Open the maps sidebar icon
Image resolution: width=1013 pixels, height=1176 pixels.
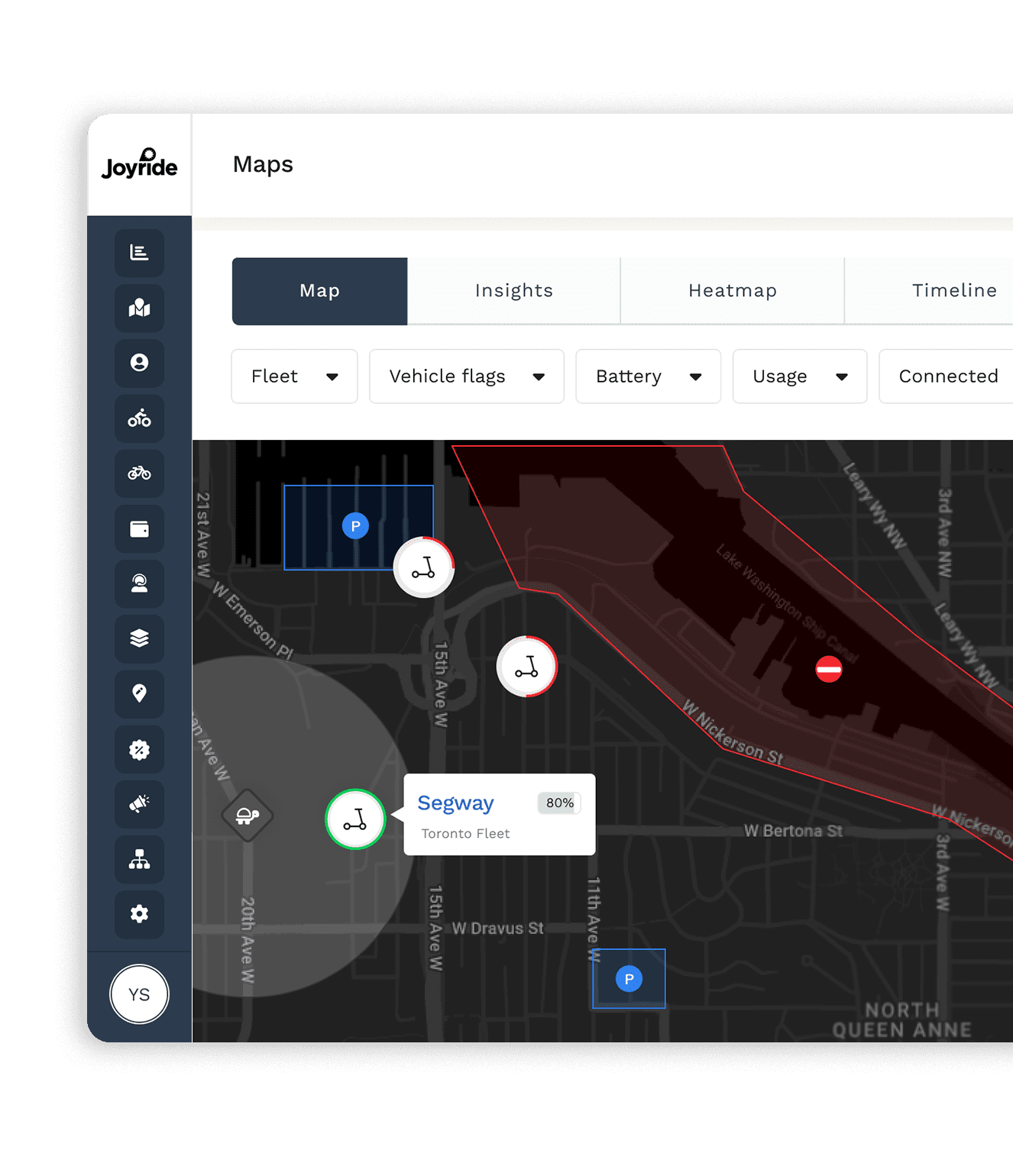point(139,308)
